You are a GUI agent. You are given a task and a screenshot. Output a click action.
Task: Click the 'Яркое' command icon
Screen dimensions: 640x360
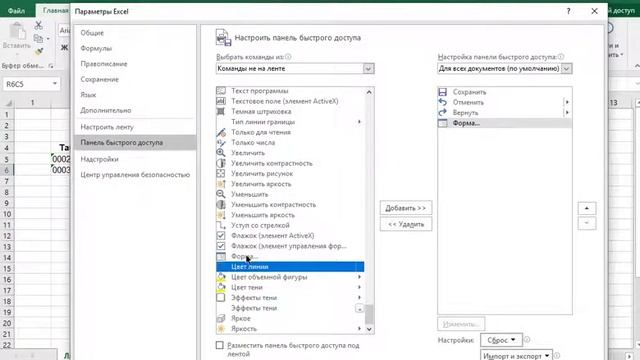coord(221,318)
